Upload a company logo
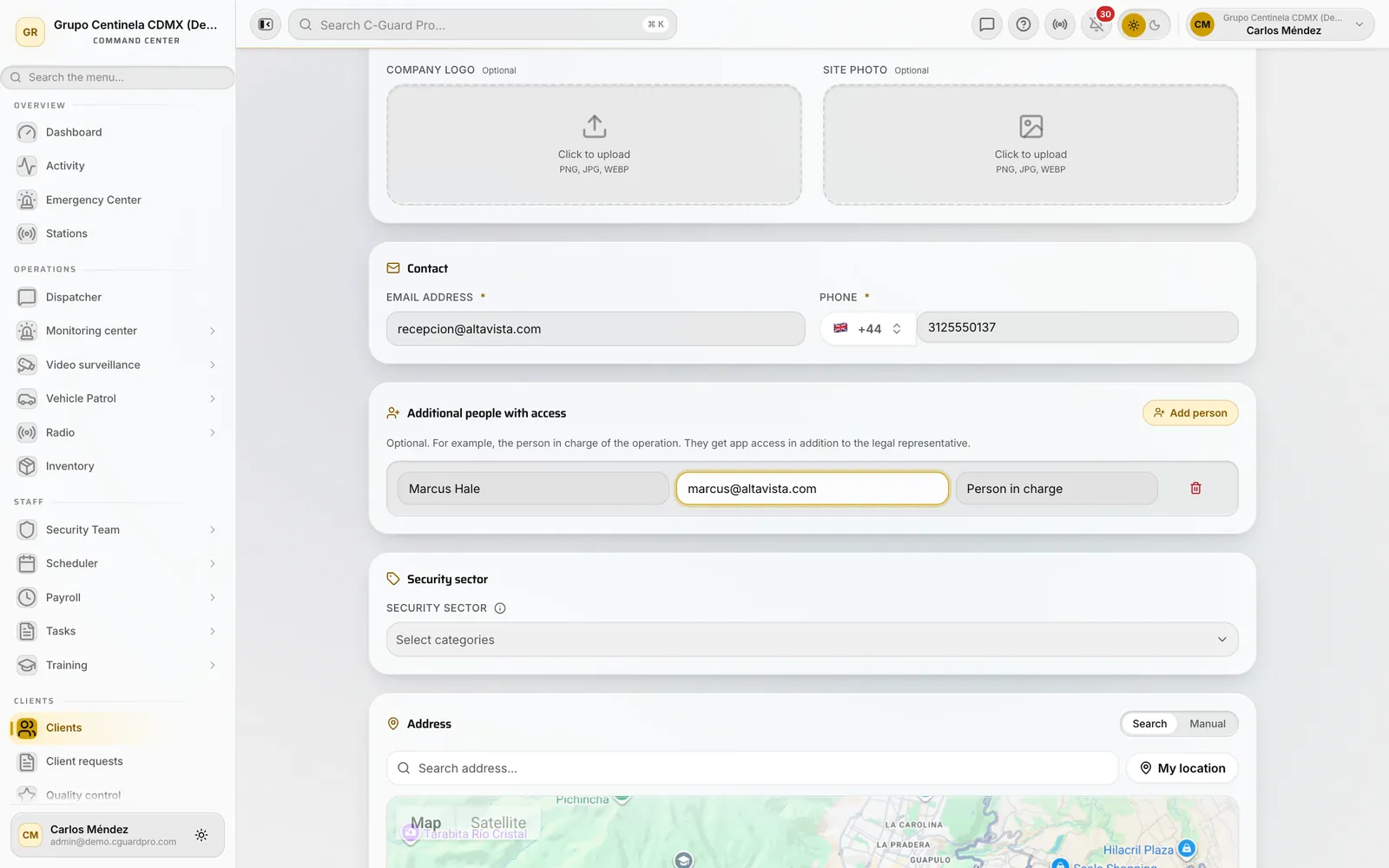The height and width of the screenshot is (868, 1389). (594, 145)
